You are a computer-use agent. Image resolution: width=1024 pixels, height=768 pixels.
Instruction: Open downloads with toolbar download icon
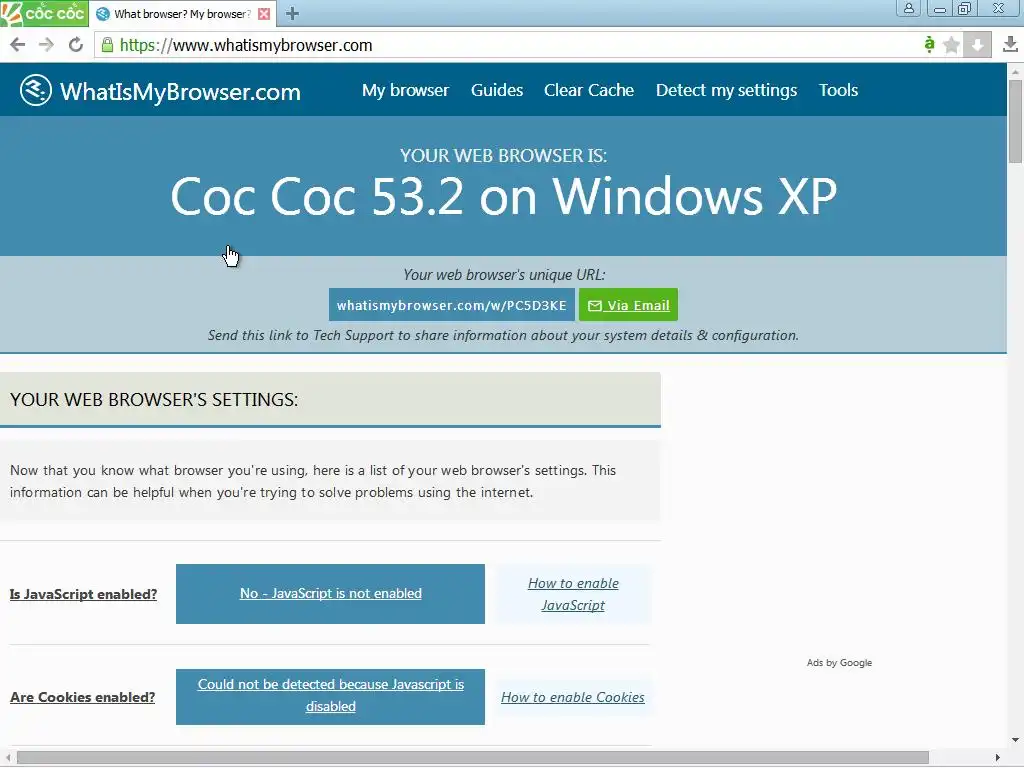[1010, 44]
